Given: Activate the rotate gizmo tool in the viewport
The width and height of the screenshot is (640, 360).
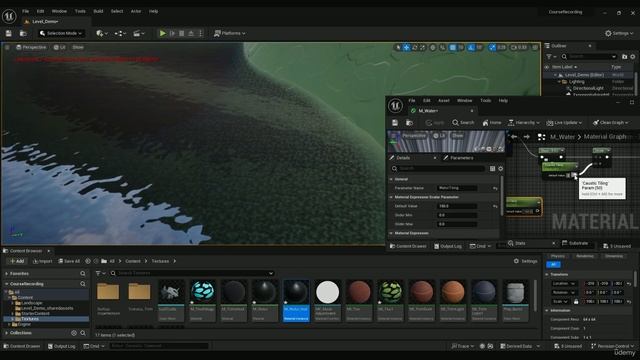Looking at the screenshot, I should [415, 47].
